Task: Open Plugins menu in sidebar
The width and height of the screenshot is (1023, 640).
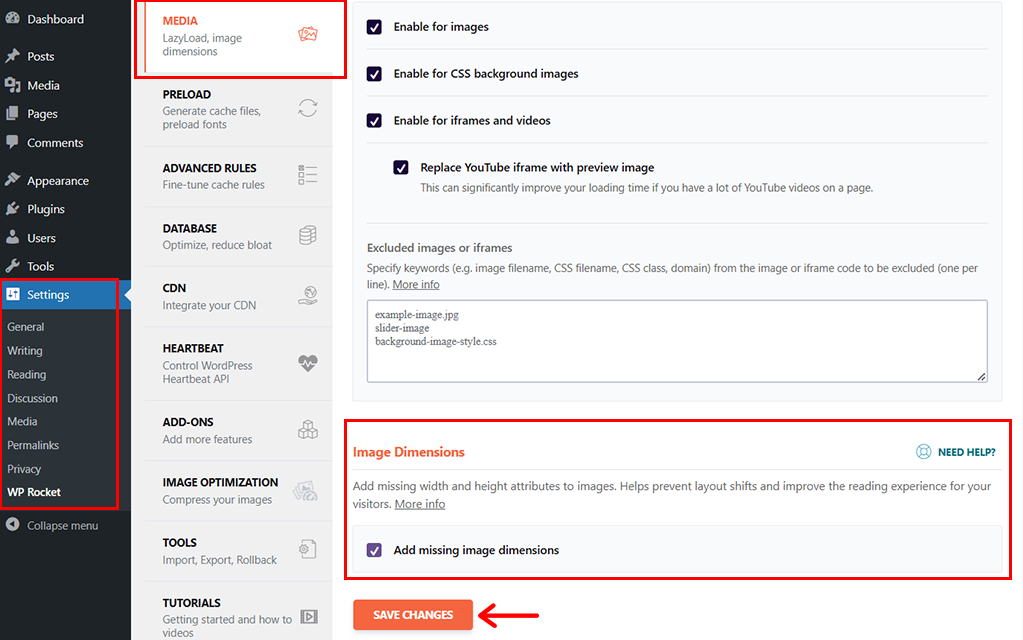Action: click(x=46, y=209)
